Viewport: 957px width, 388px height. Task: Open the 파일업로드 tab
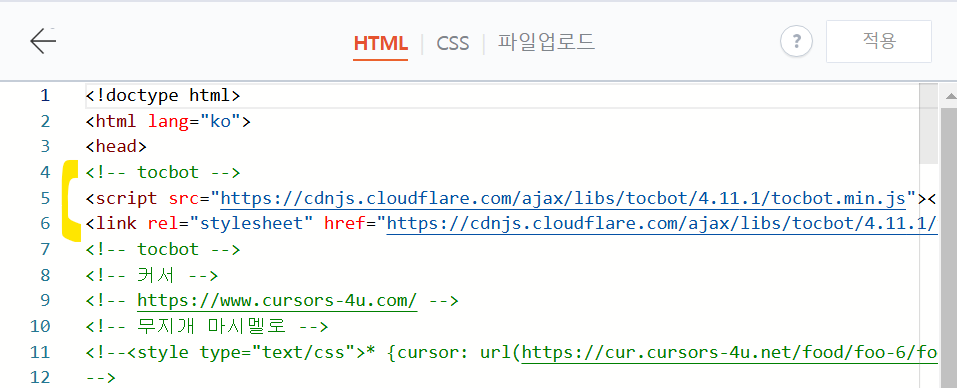click(546, 42)
